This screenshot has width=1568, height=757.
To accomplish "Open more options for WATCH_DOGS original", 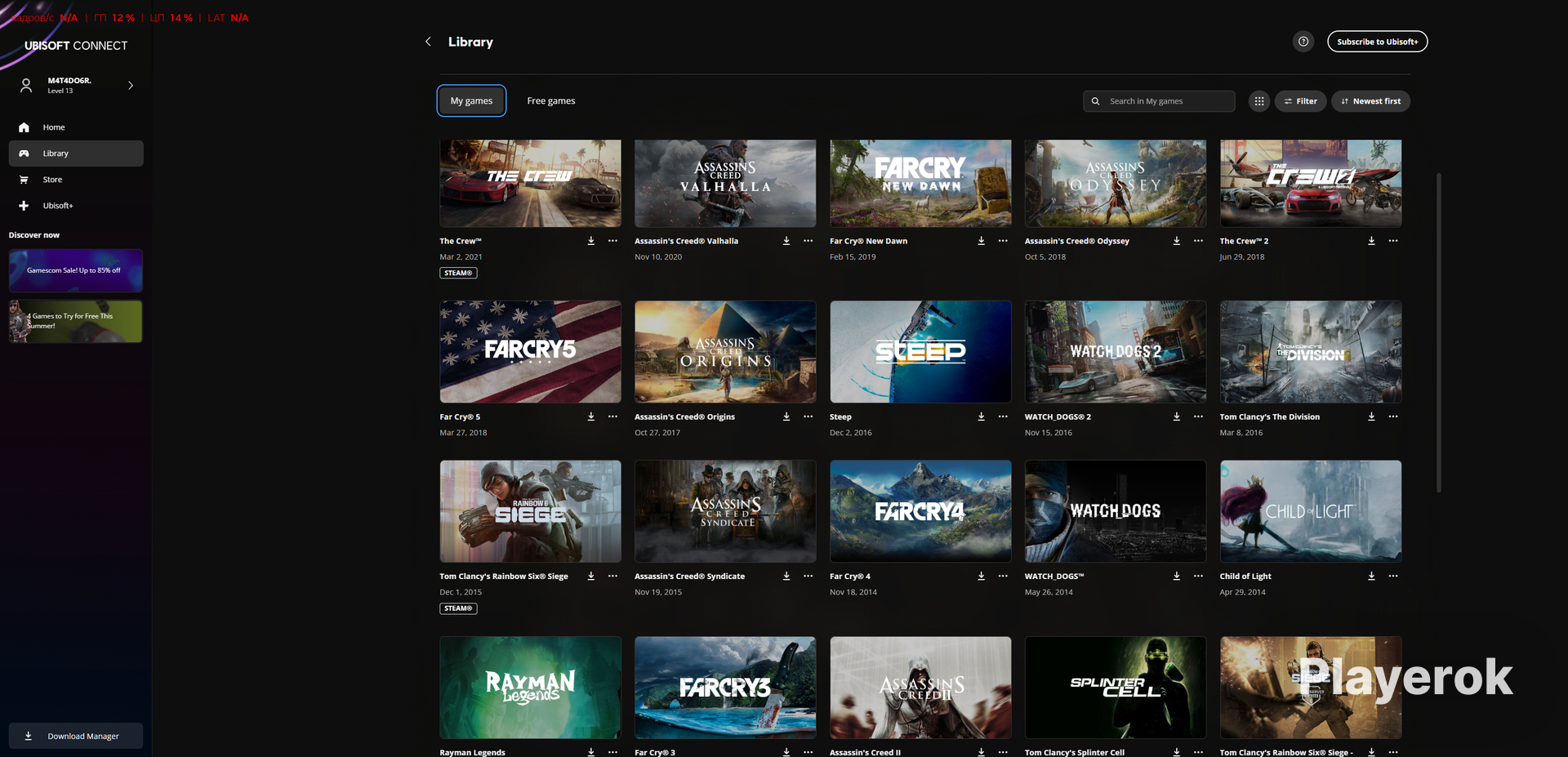I will (x=1198, y=576).
